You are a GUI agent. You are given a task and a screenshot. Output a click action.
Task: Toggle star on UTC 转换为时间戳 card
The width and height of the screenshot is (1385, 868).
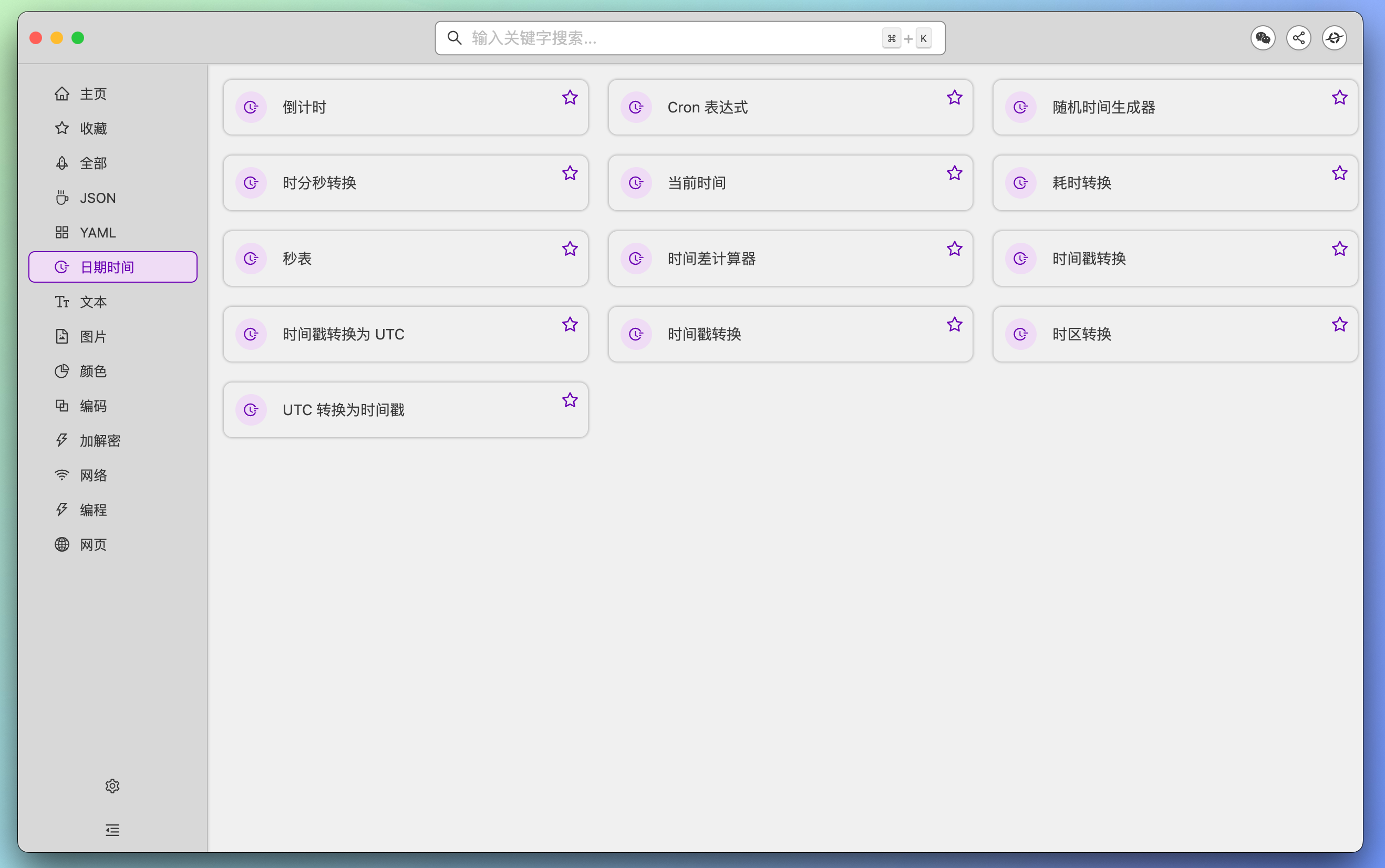point(570,400)
